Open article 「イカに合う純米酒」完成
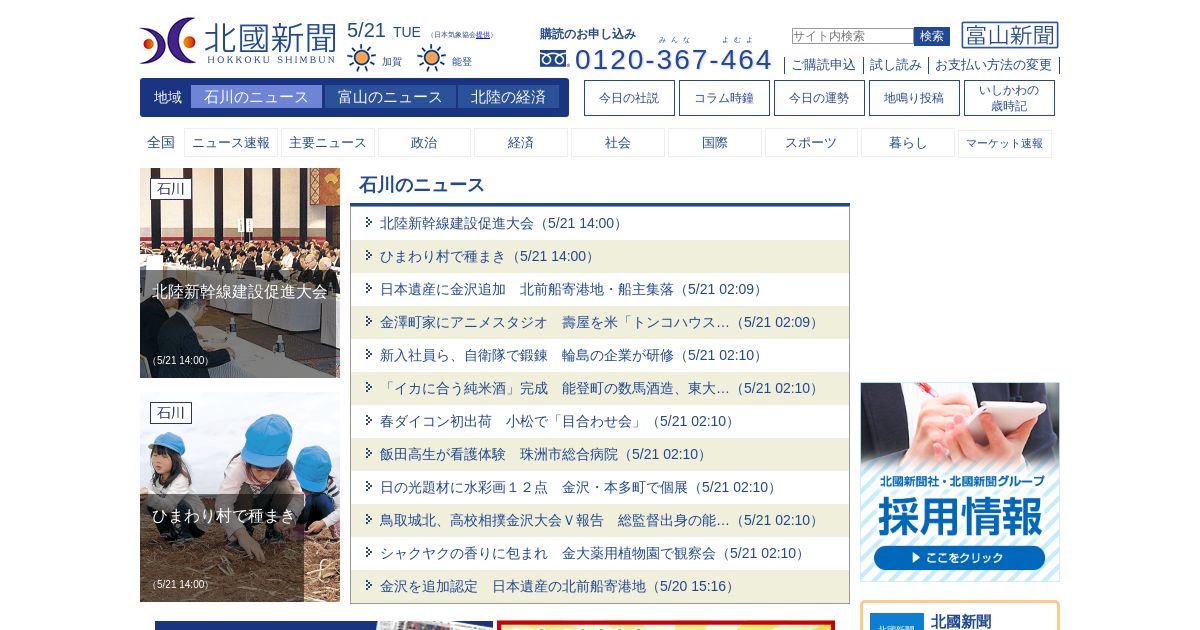 600,388
